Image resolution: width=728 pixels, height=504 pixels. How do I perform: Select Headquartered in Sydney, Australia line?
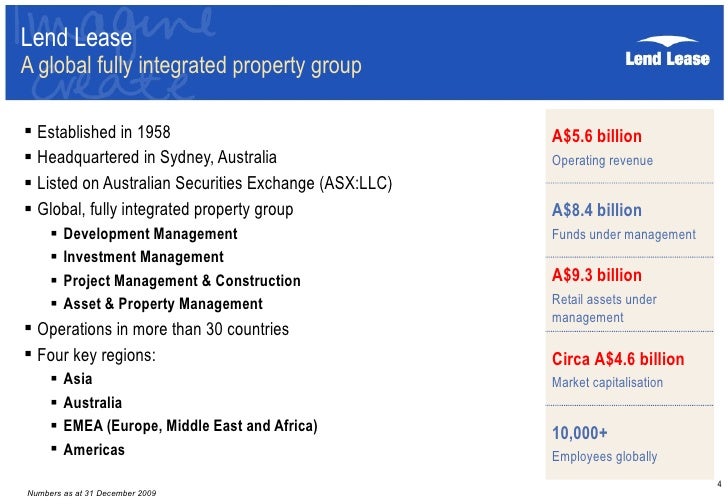pyautogui.click(x=157, y=158)
